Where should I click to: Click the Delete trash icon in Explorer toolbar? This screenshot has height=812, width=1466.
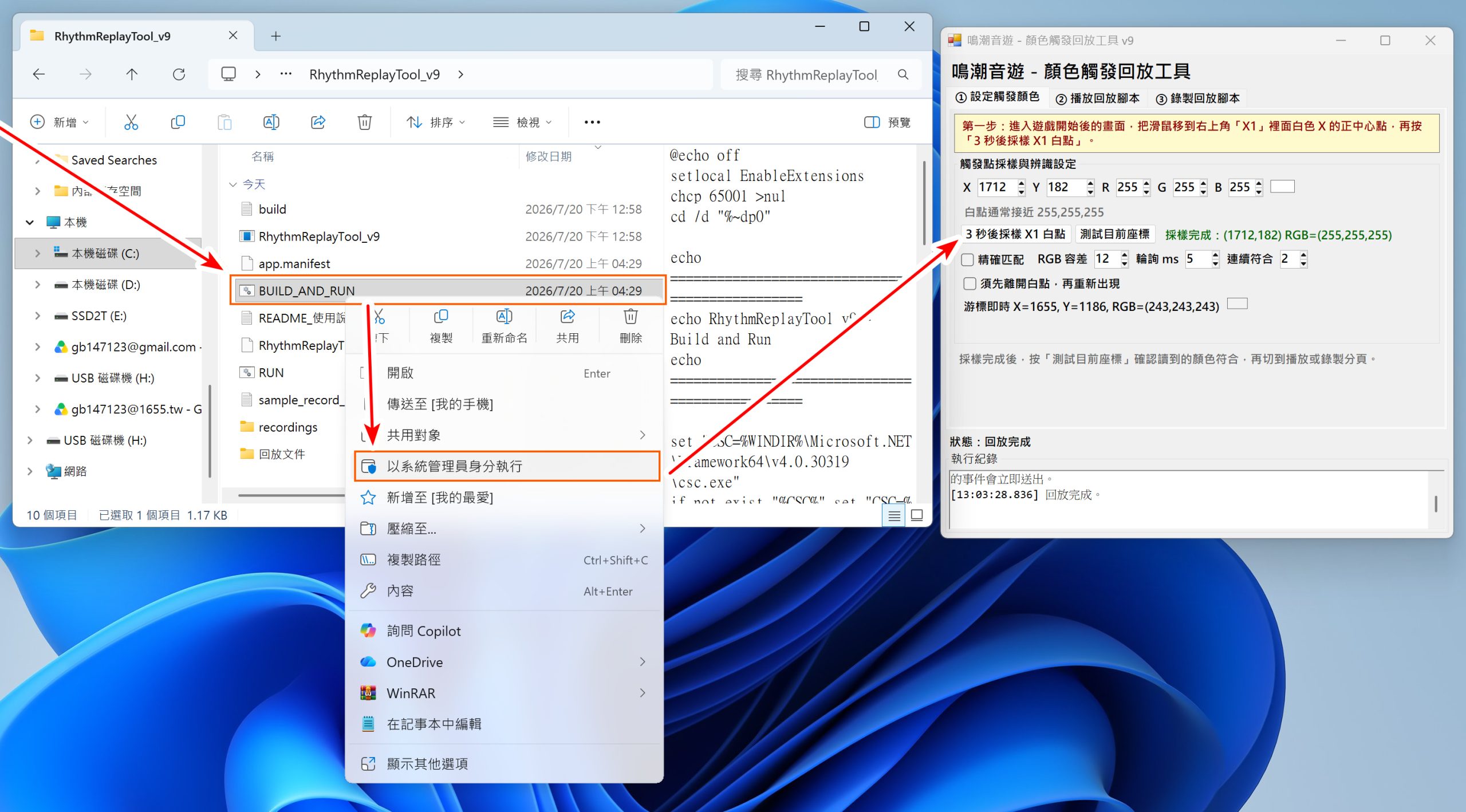click(x=365, y=122)
